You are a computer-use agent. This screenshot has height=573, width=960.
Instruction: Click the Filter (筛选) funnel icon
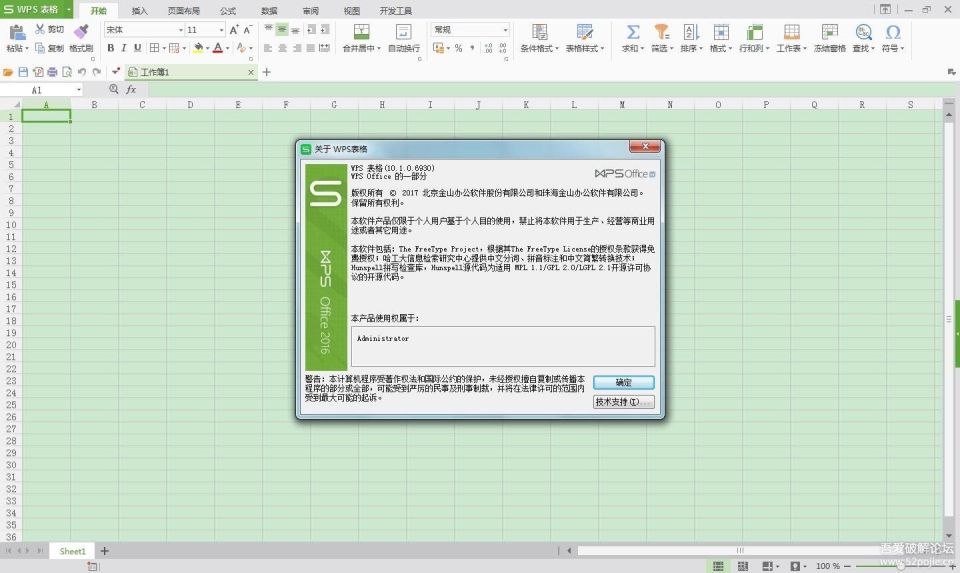point(661,32)
